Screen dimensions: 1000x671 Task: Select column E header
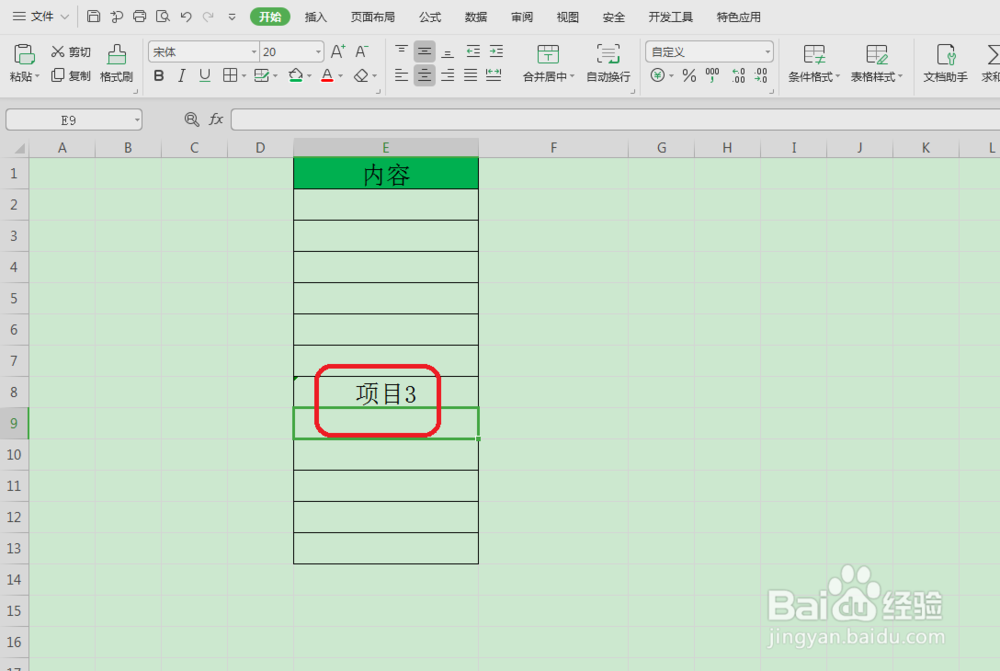[x=386, y=147]
